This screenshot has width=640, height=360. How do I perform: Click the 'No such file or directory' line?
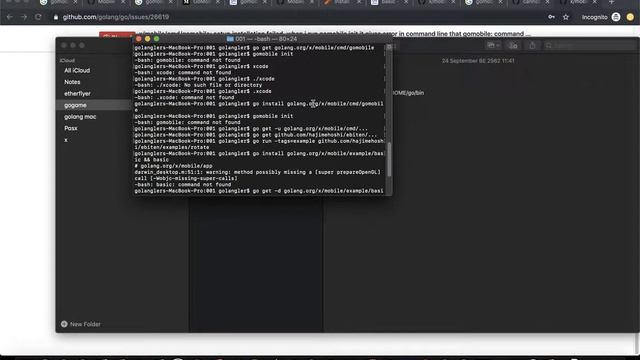198,85
